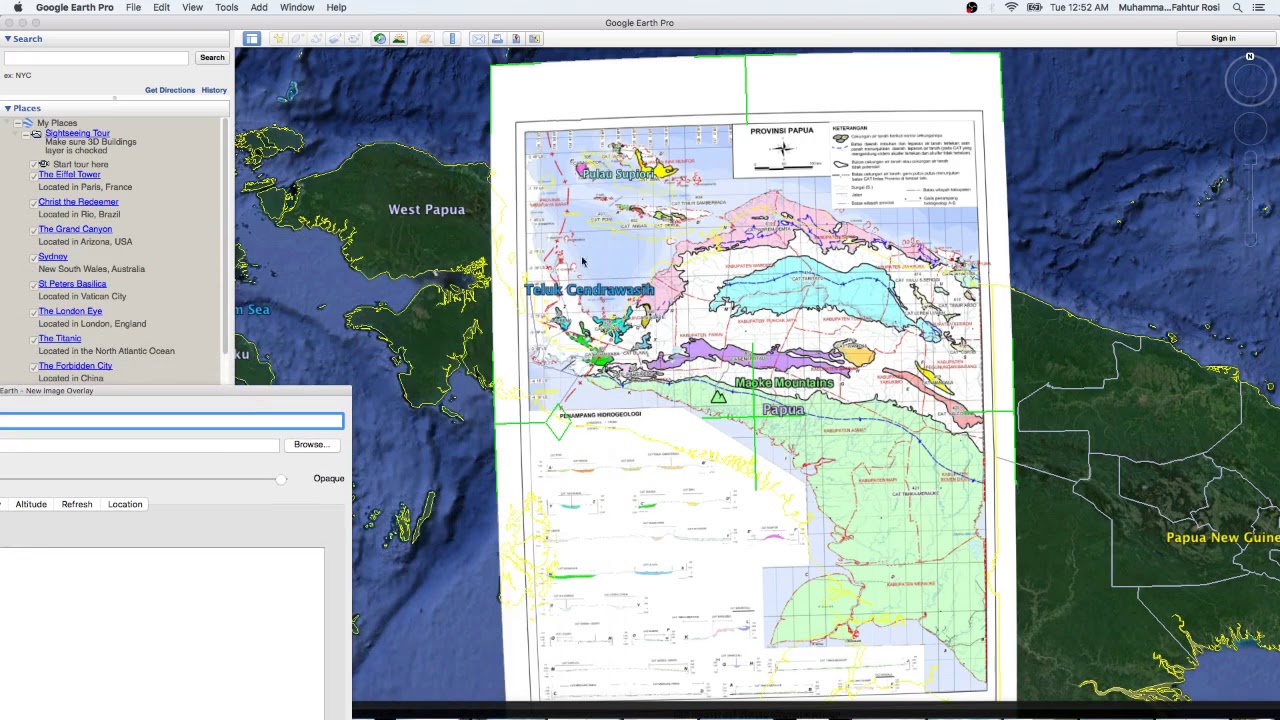Switch to the Altitude tab

[31, 504]
